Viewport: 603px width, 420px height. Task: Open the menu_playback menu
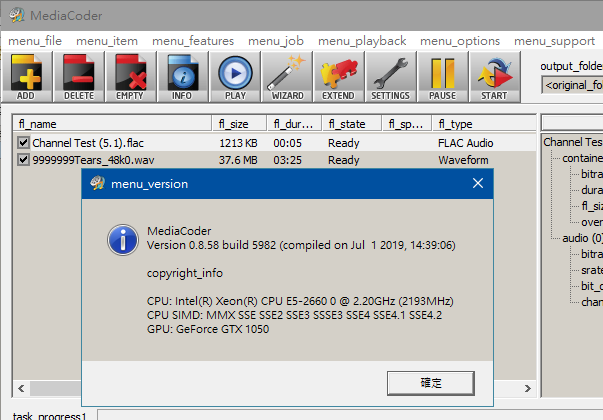pyautogui.click(x=362, y=41)
